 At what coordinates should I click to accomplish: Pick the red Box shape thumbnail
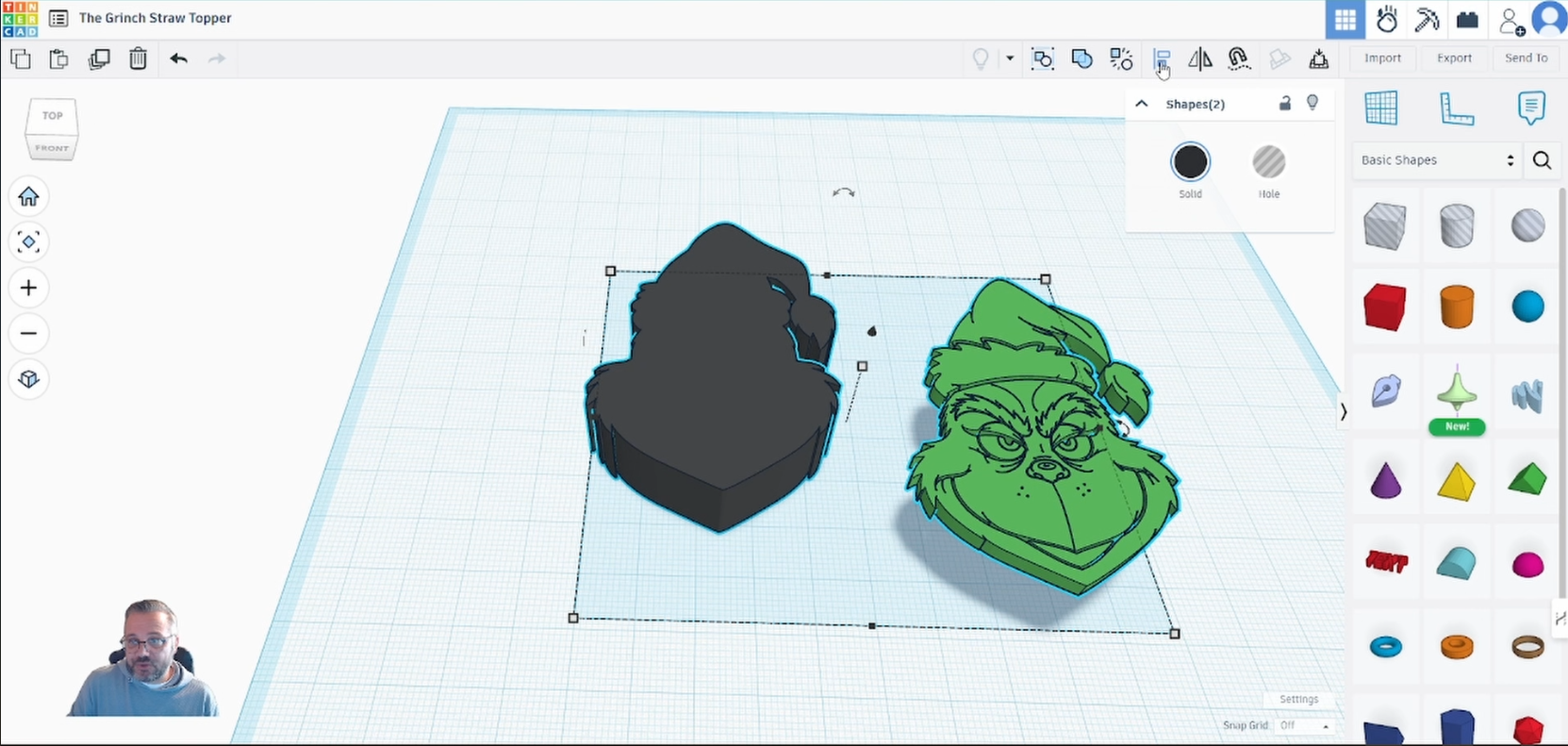point(1384,307)
